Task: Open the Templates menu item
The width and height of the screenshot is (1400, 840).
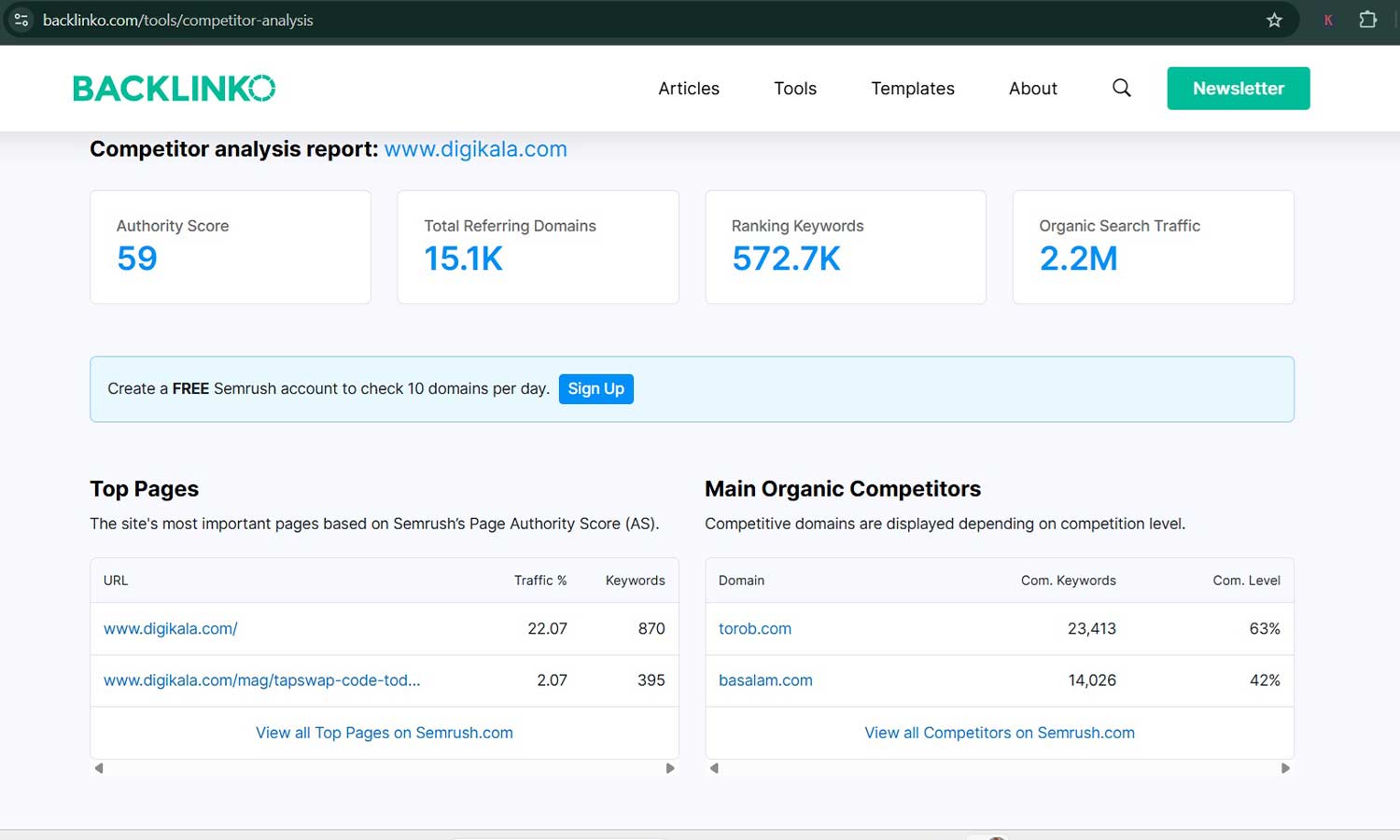Action: (x=913, y=89)
